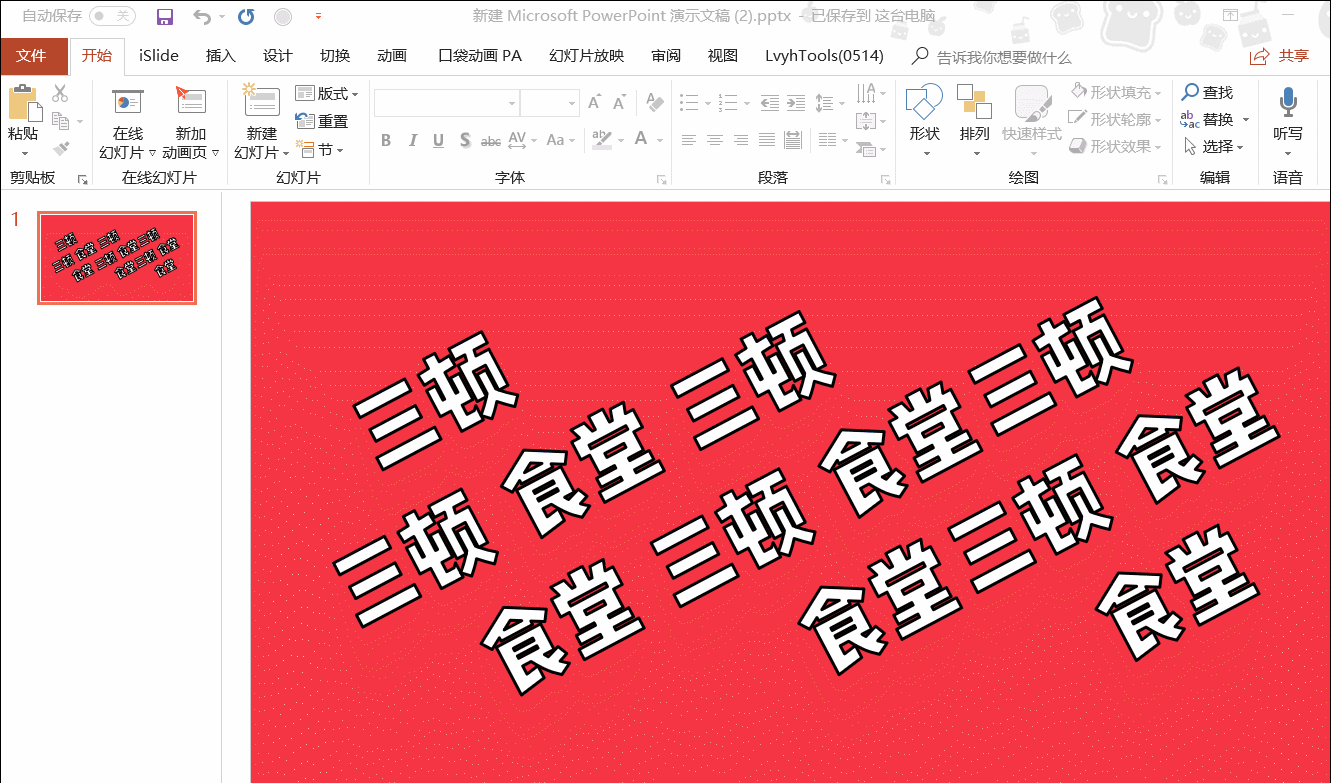Insert a new slide with 新建幻灯片 icon
This screenshot has width=1331, height=783.
261,103
